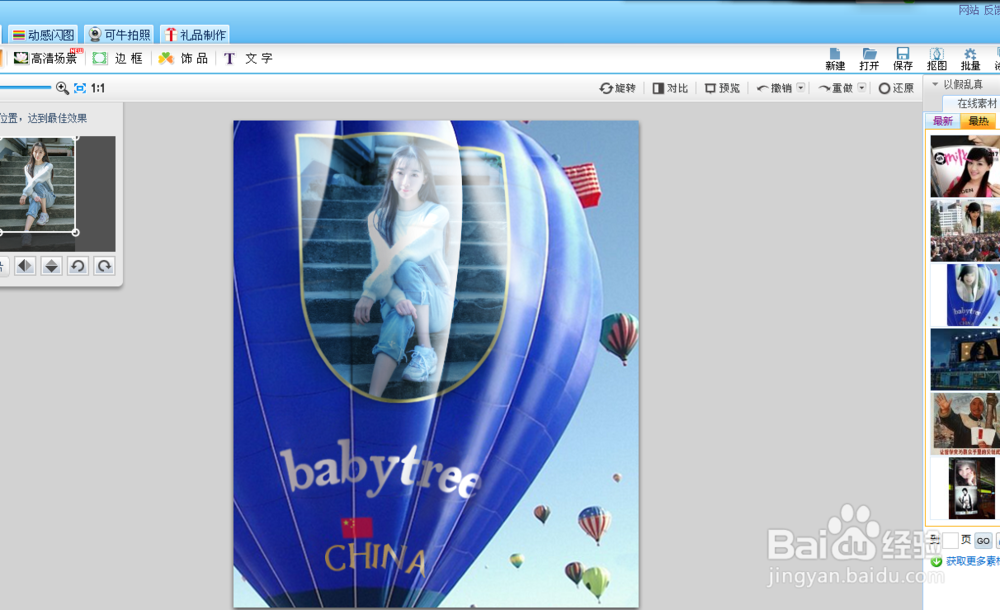The image size is (1000, 610).
Task: Click the 旋转 rotate button
Action: [617, 88]
